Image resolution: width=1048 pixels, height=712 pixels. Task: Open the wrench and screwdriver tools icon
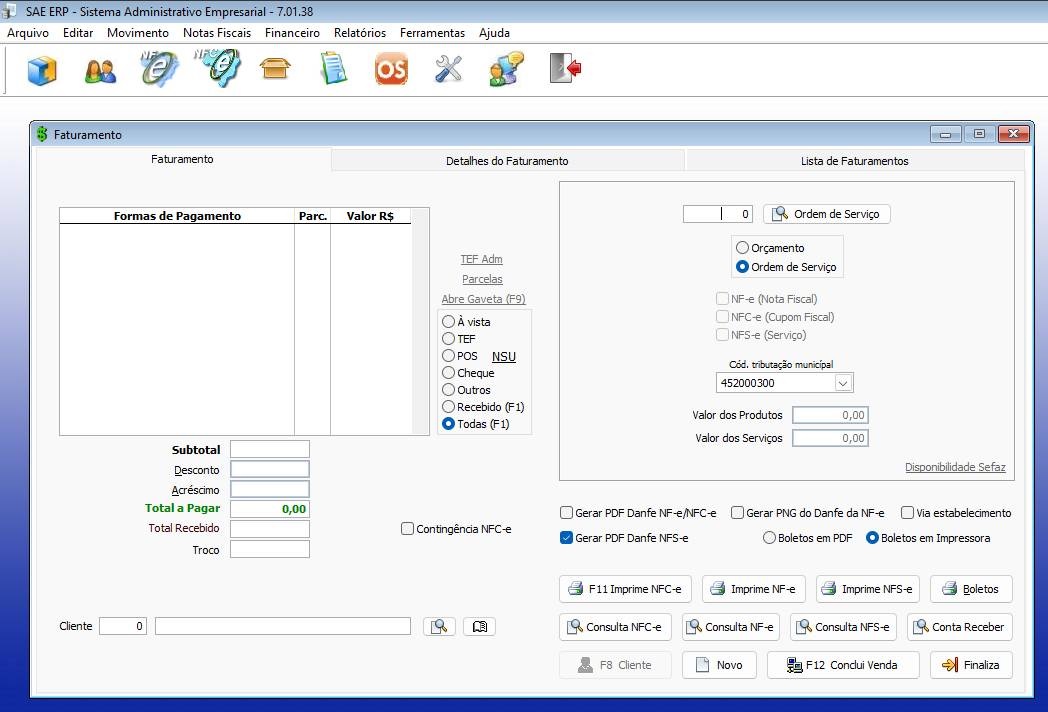coord(448,69)
